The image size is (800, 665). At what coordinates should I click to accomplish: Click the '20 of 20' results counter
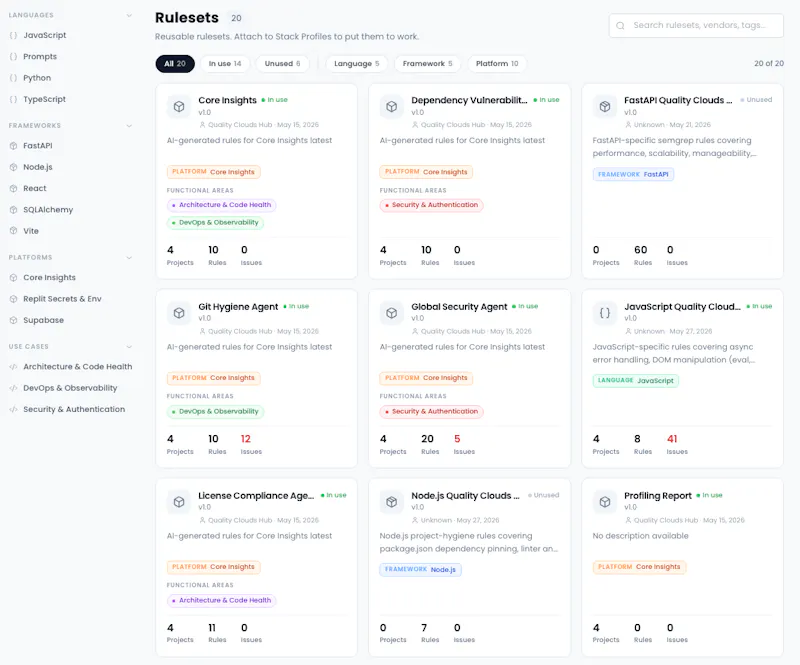pos(769,64)
